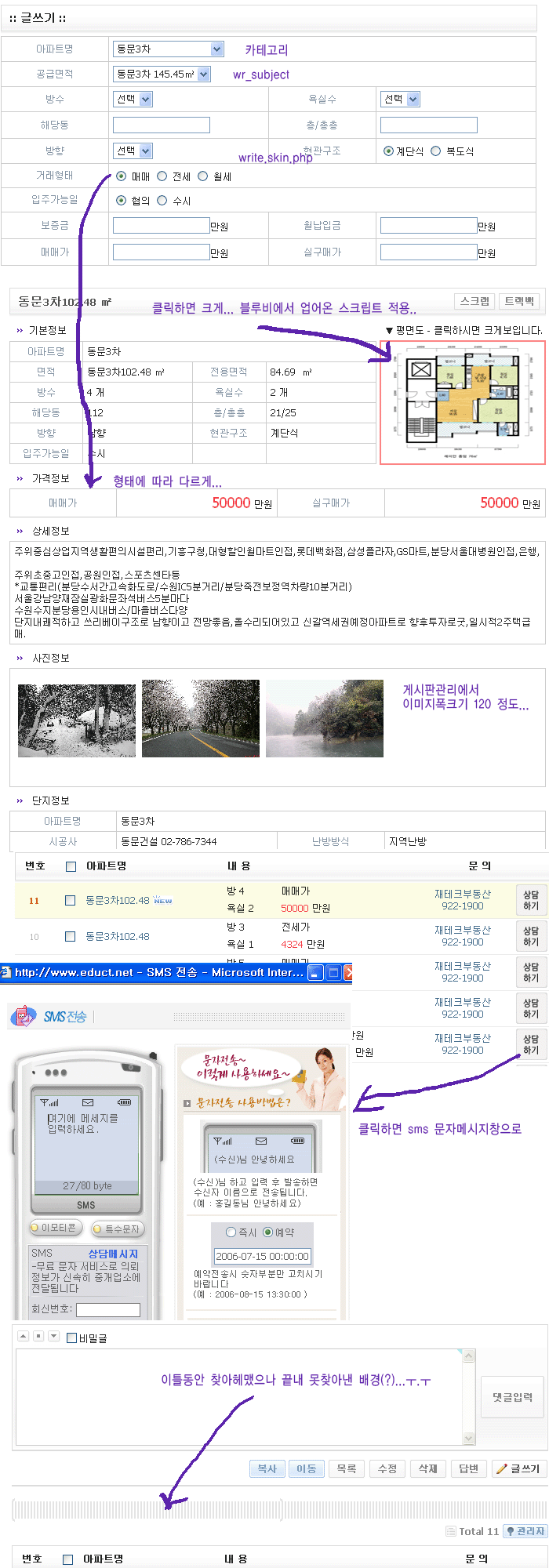Image resolution: width=549 pixels, height=1568 pixels.
Task: Open listing 동문3차102.48 with New badge
Action: (x=118, y=900)
